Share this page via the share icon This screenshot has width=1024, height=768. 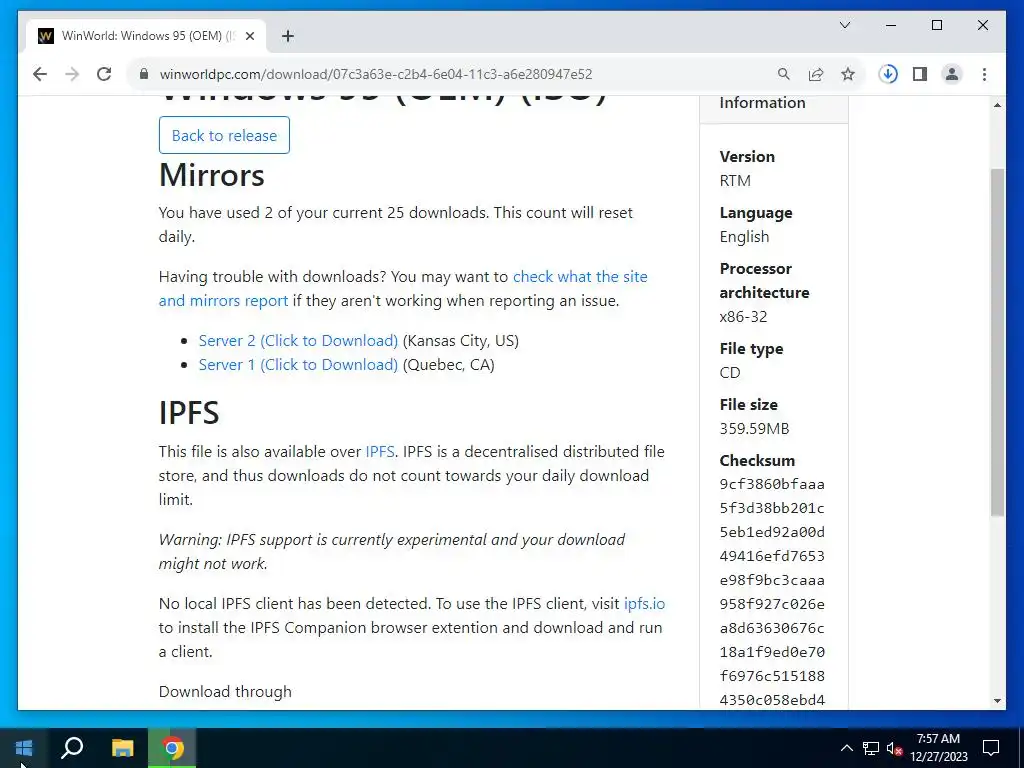tap(816, 74)
